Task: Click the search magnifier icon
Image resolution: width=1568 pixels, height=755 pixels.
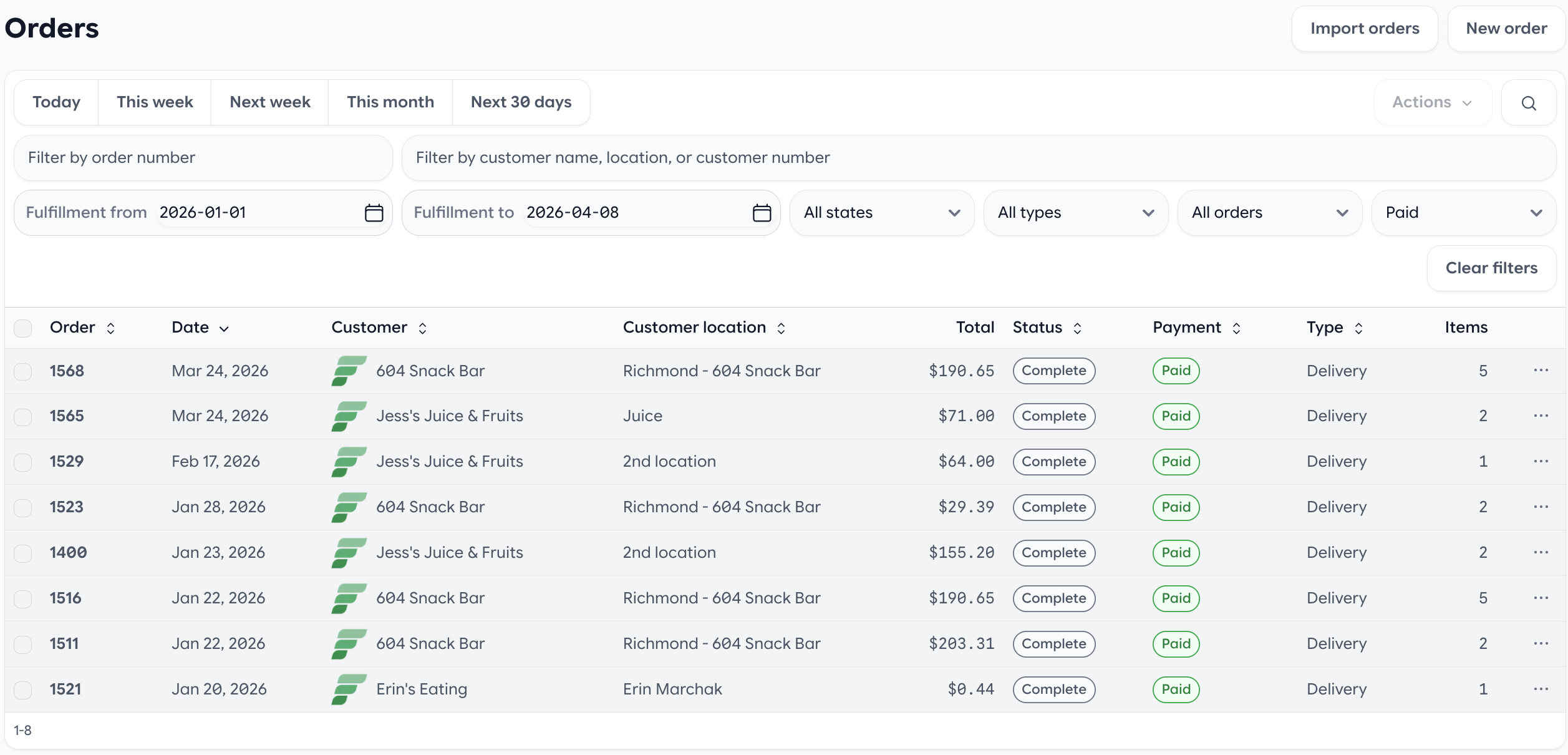Action: click(1528, 103)
